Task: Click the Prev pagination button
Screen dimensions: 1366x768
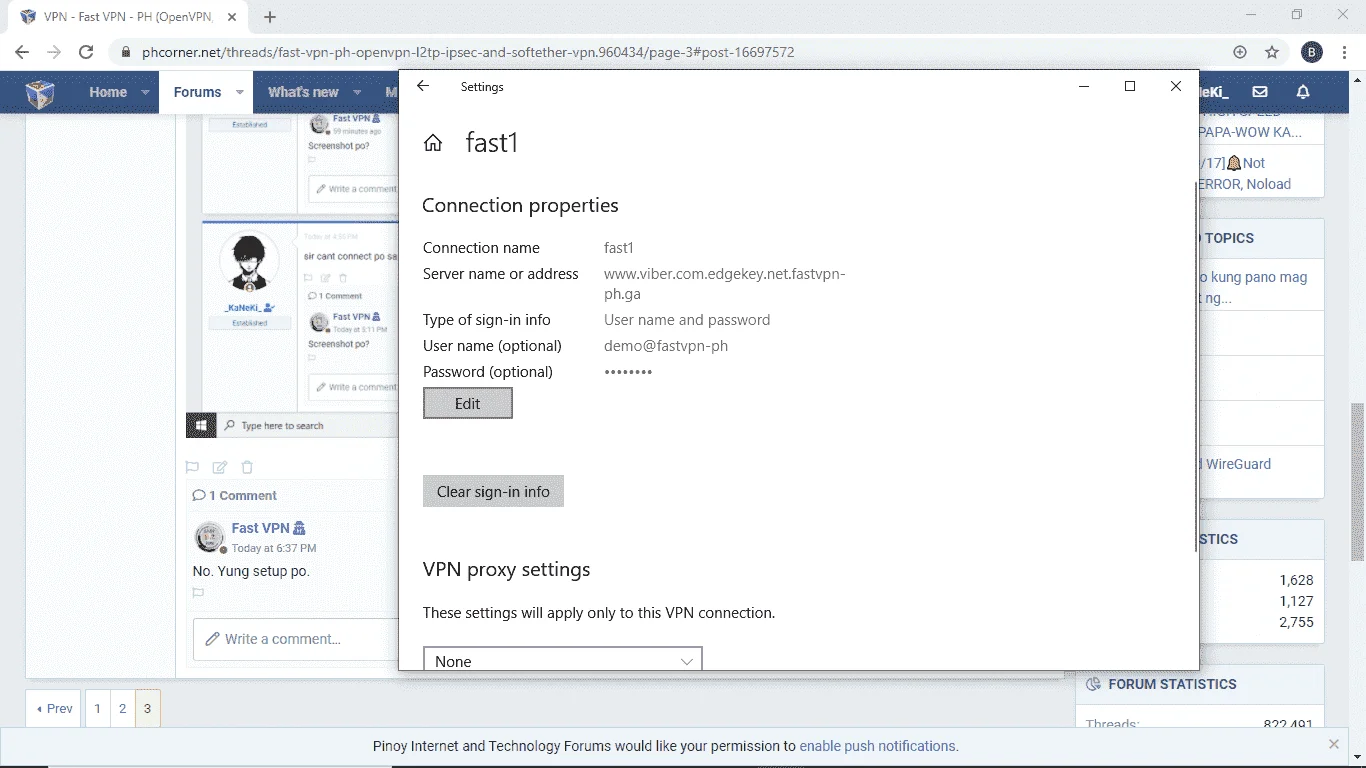Action: click(55, 709)
